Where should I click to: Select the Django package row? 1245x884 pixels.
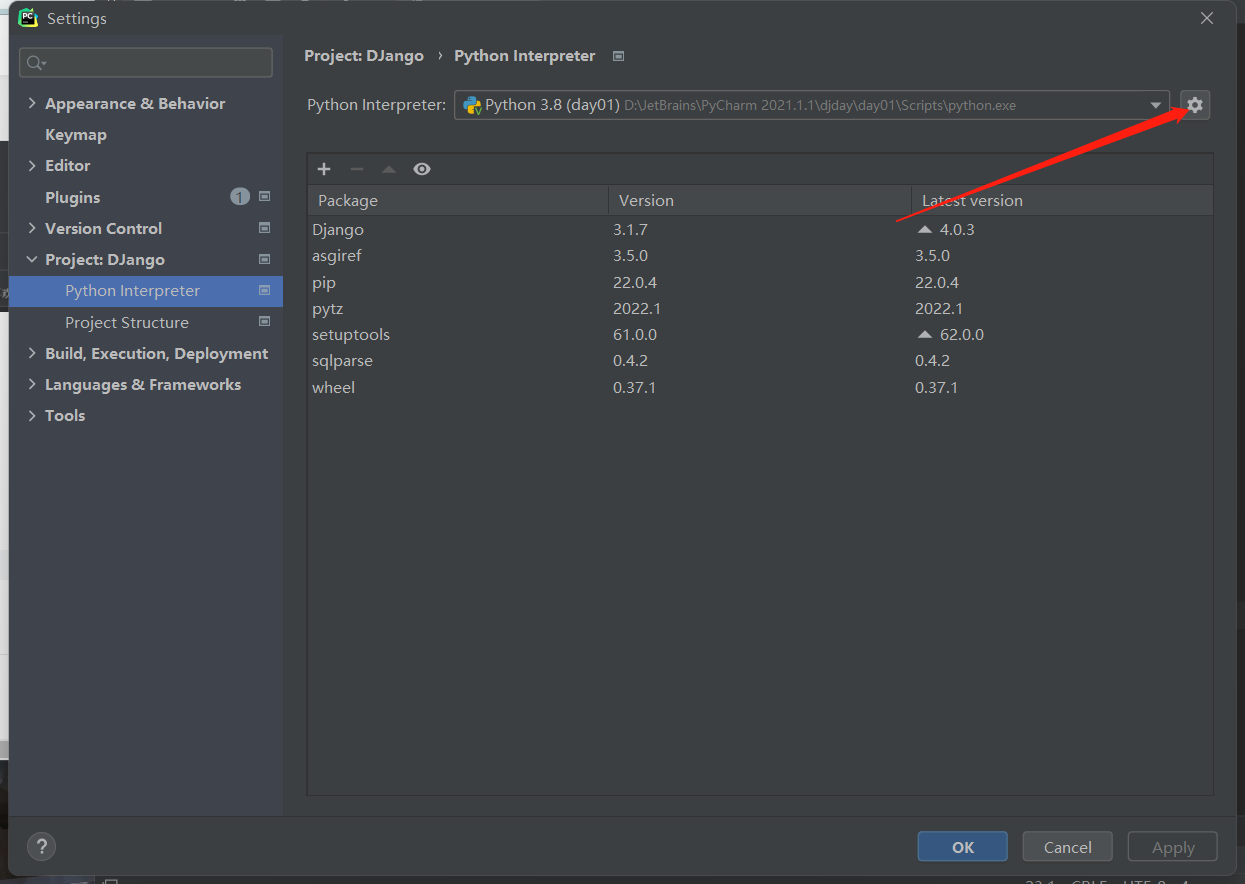click(x=760, y=229)
